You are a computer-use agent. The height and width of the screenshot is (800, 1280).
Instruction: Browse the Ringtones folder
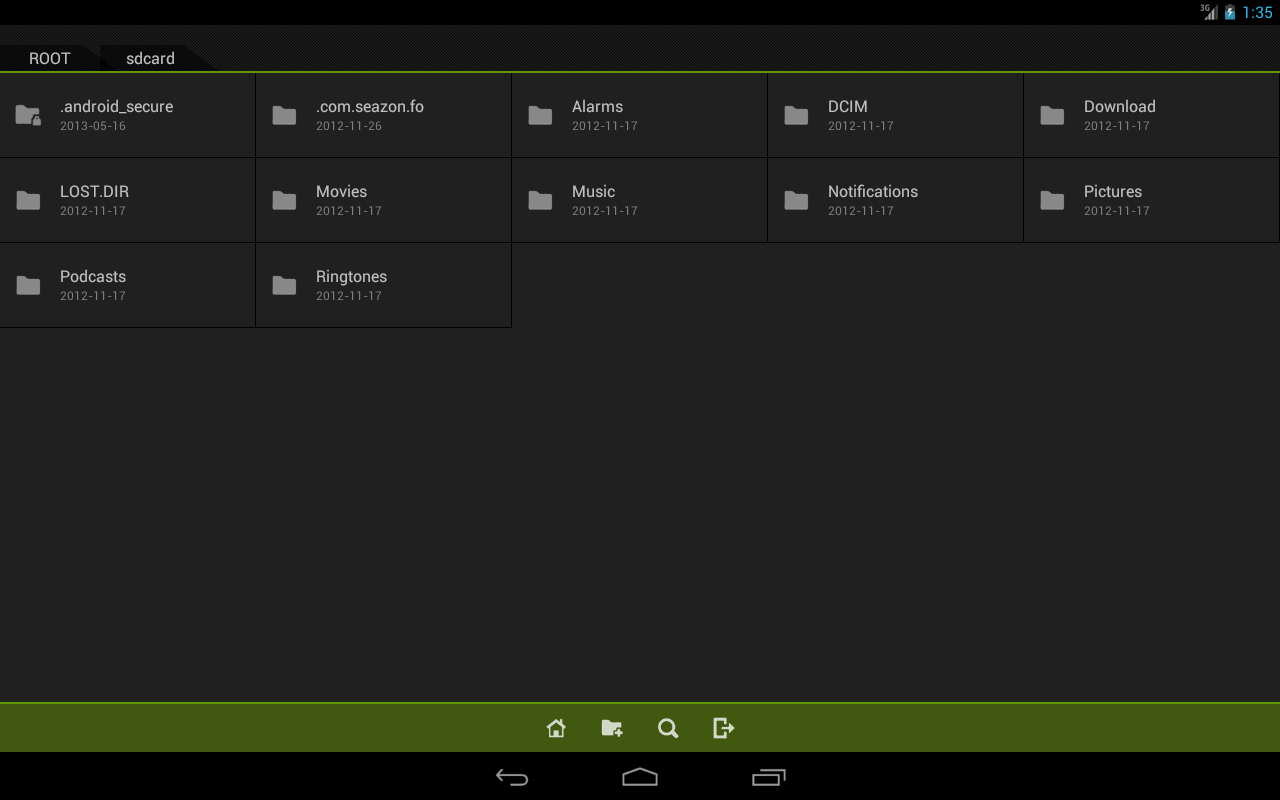pos(383,285)
